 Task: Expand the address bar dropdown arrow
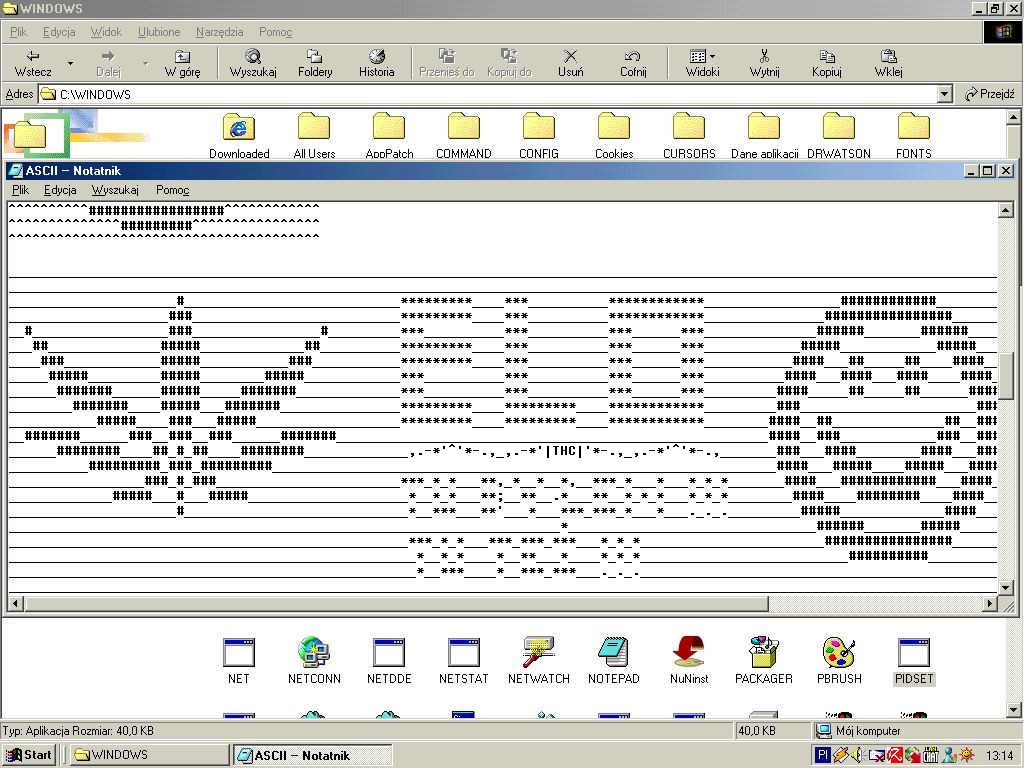coord(944,95)
